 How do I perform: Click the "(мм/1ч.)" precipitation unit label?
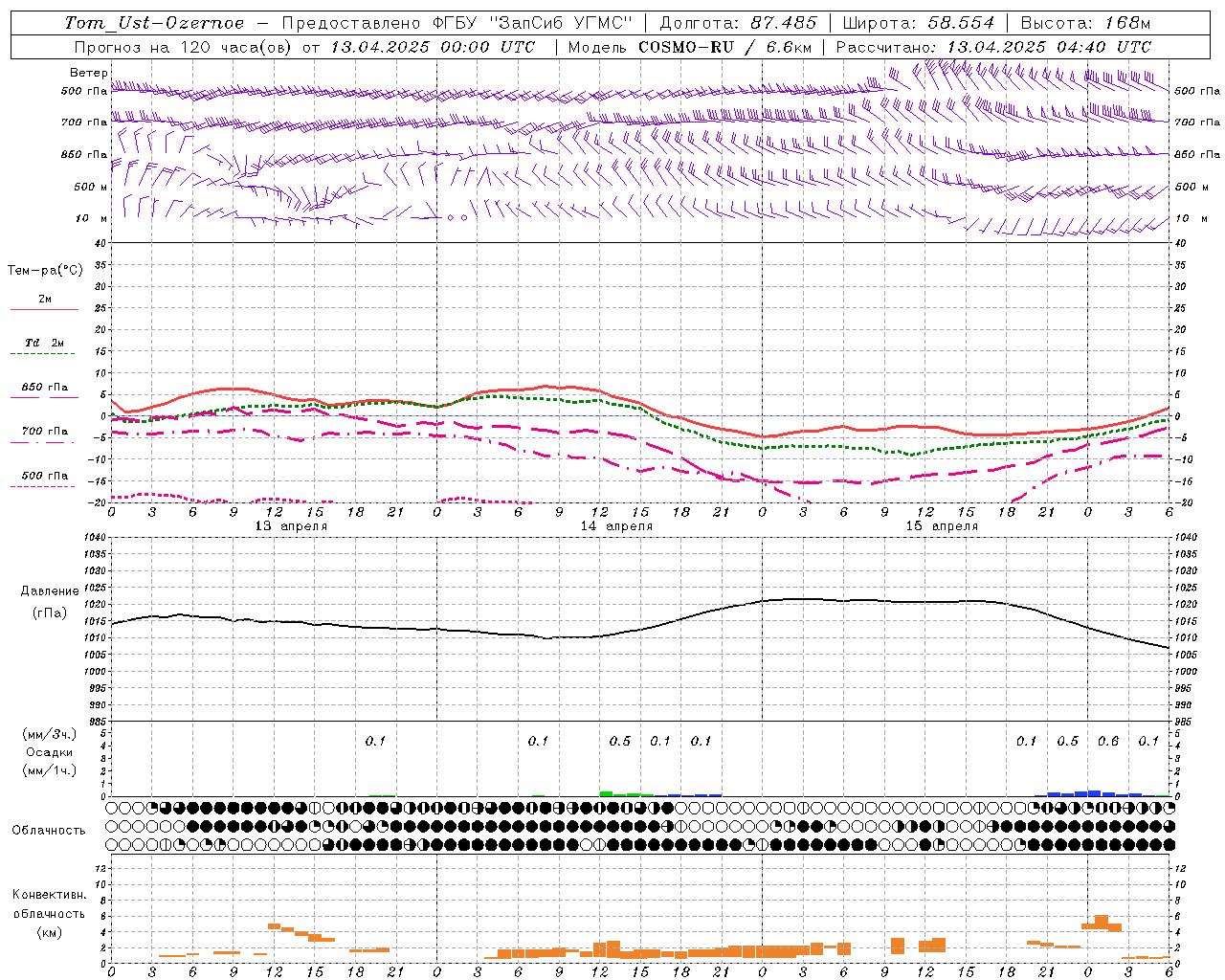pyautogui.click(x=50, y=770)
